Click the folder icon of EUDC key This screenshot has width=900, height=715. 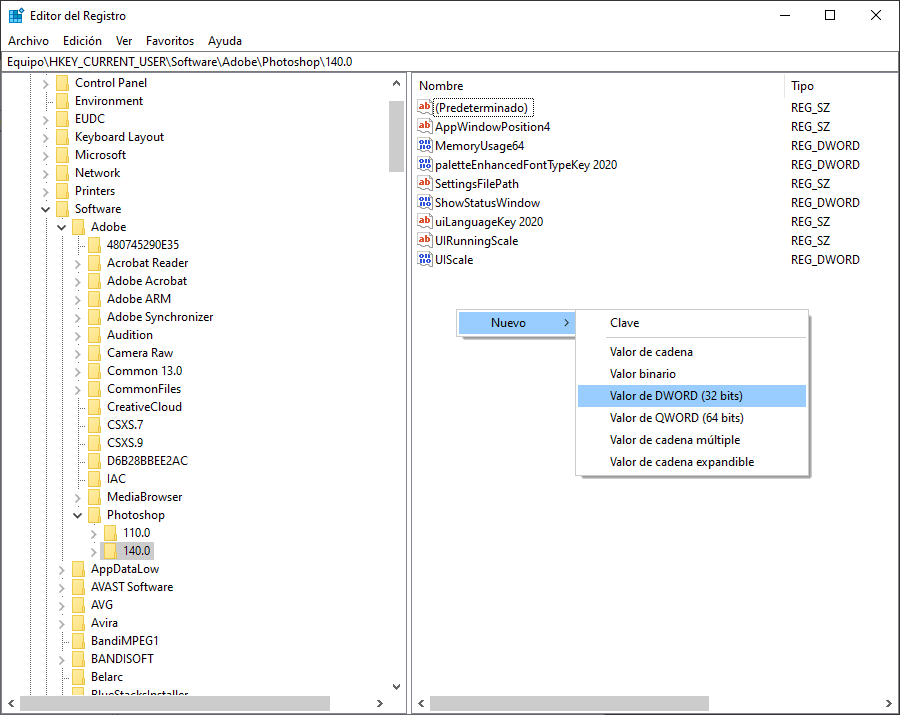pos(63,119)
